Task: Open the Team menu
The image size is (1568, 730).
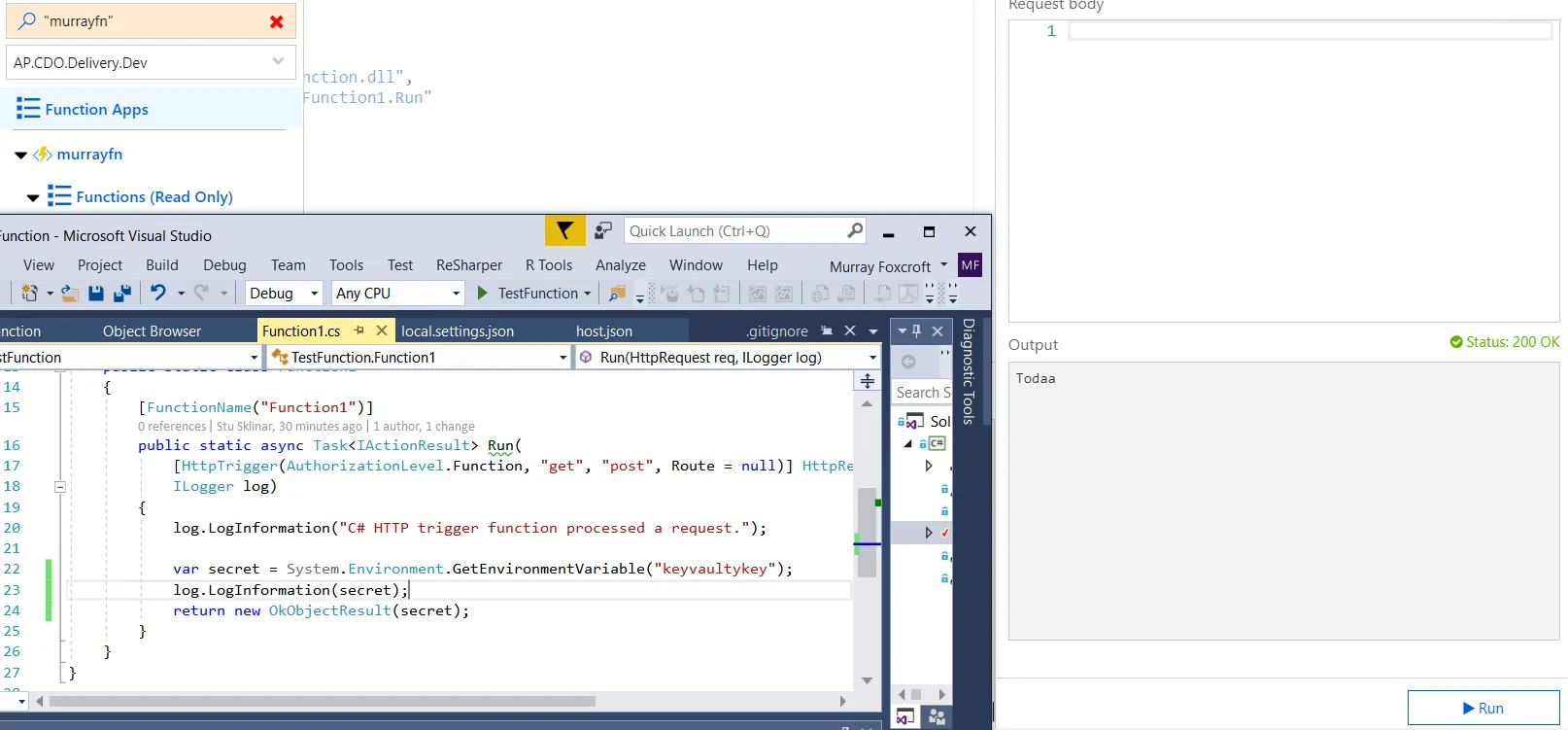Action: coord(288,264)
